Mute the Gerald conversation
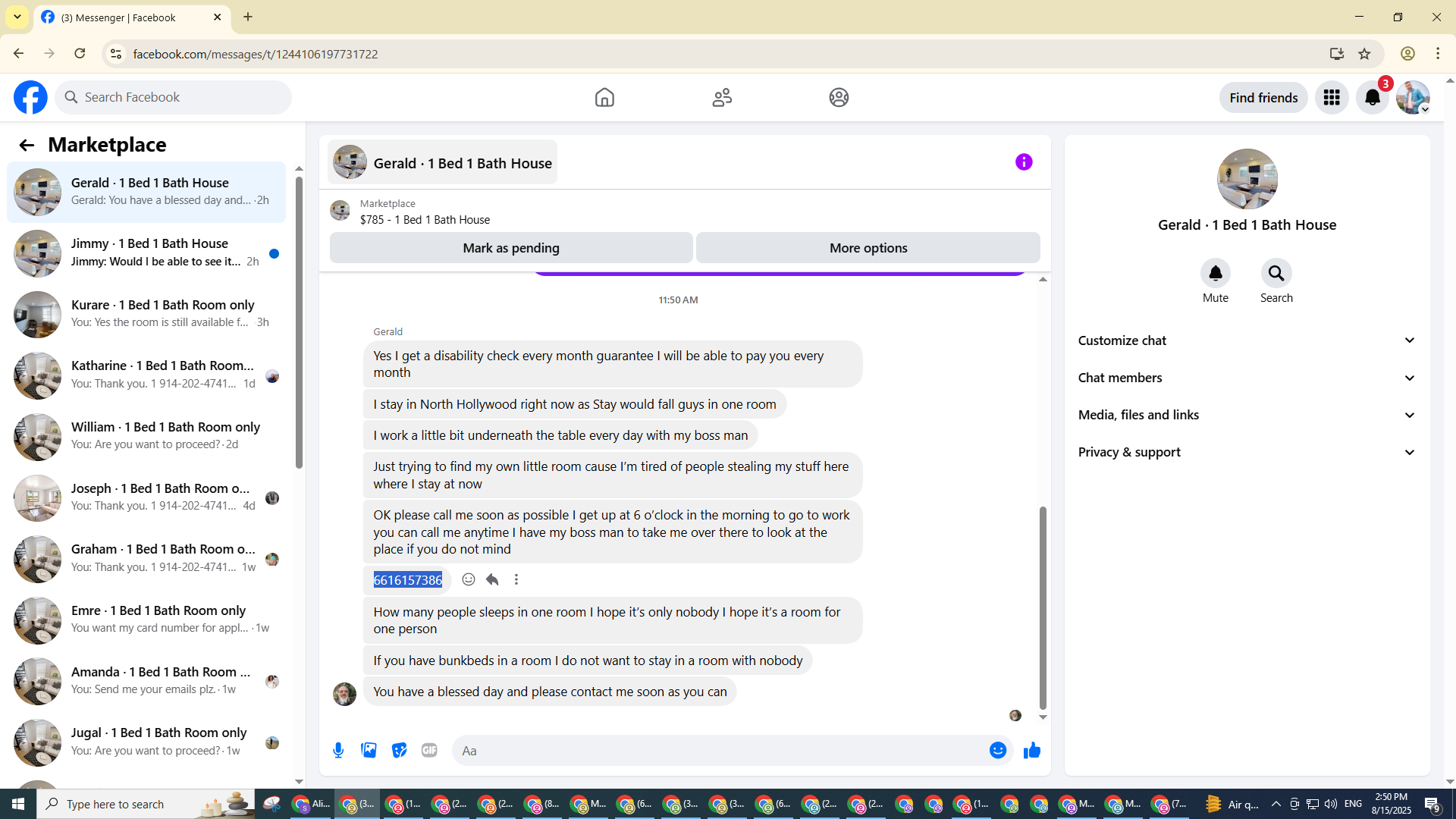 (1215, 274)
